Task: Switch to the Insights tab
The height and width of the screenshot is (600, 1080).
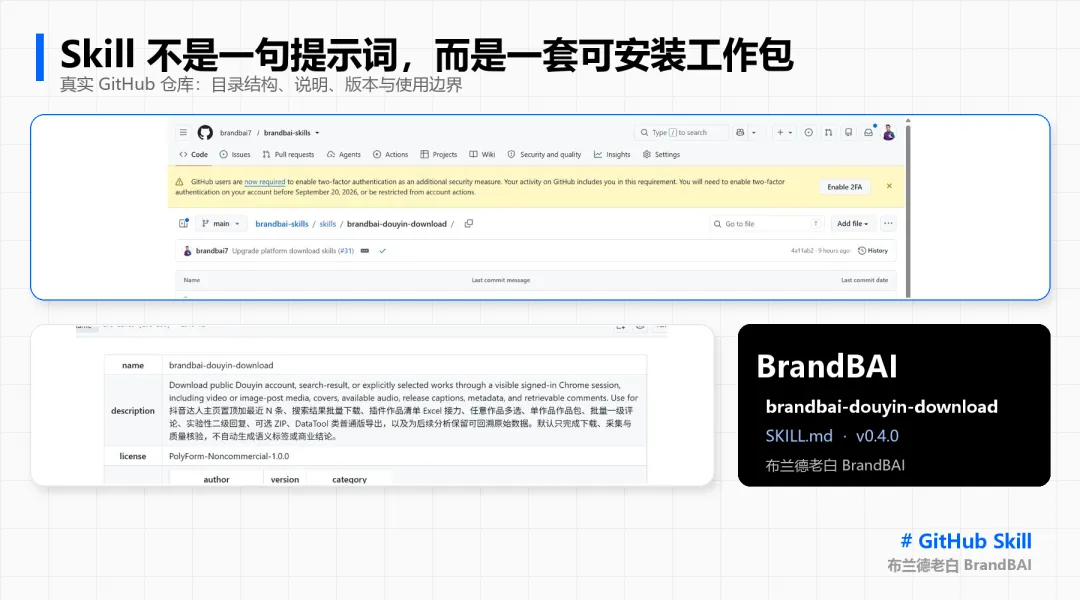Action: point(612,154)
